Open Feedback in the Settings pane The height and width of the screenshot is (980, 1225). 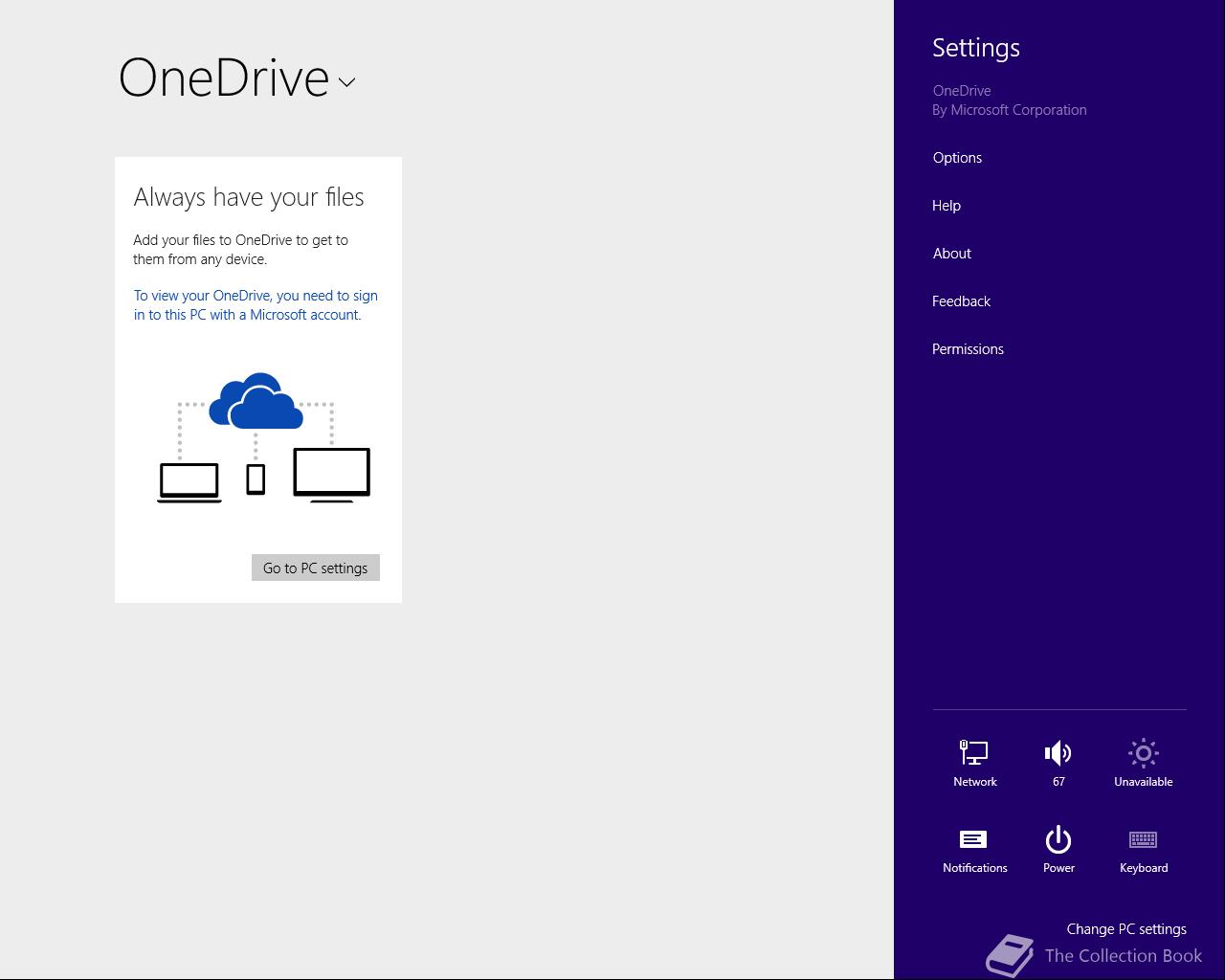coord(961,301)
